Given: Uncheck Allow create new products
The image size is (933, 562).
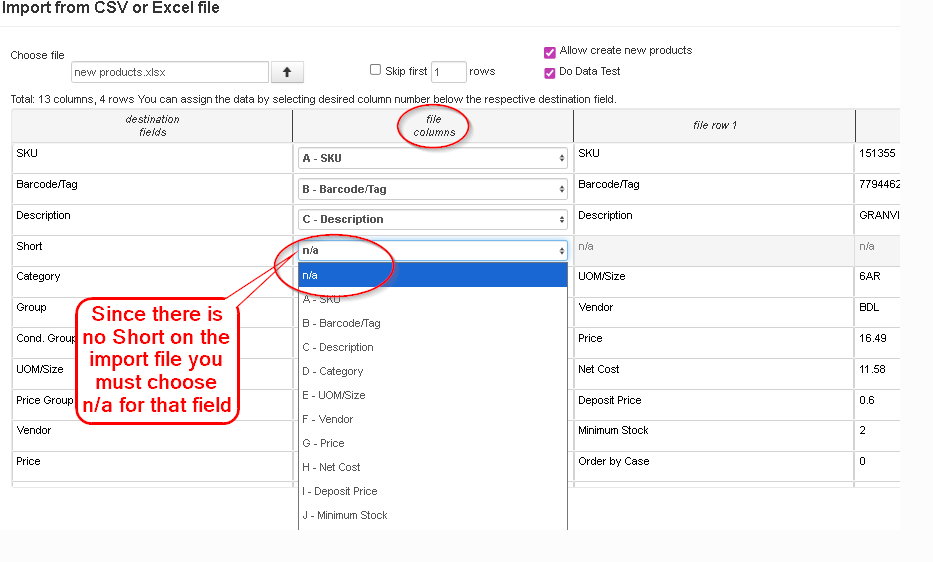Looking at the screenshot, I should 550,52.
